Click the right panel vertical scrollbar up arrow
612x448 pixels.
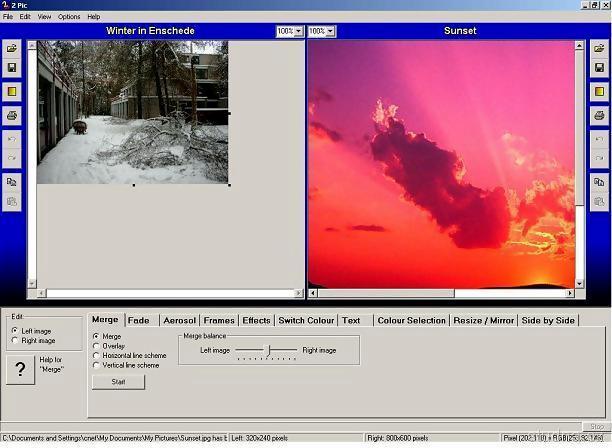click(x=579, y=45)
